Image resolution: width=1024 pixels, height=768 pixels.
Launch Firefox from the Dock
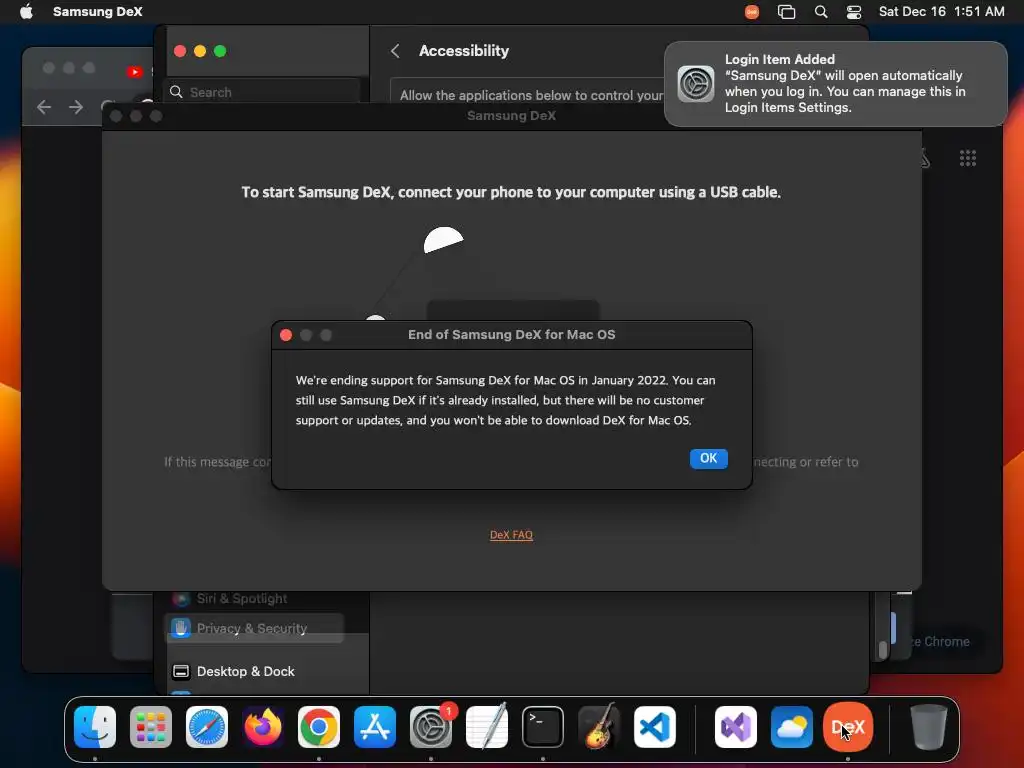click(x=263, y=727)
